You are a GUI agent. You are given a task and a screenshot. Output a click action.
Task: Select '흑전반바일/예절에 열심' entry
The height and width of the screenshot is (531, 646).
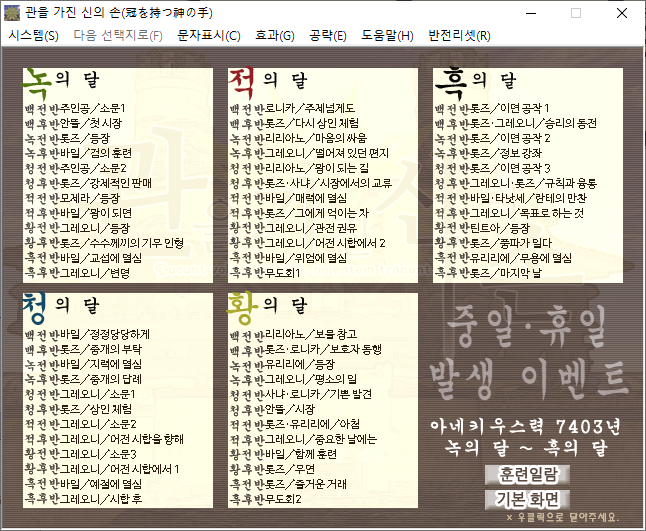[x=83, y=484]
